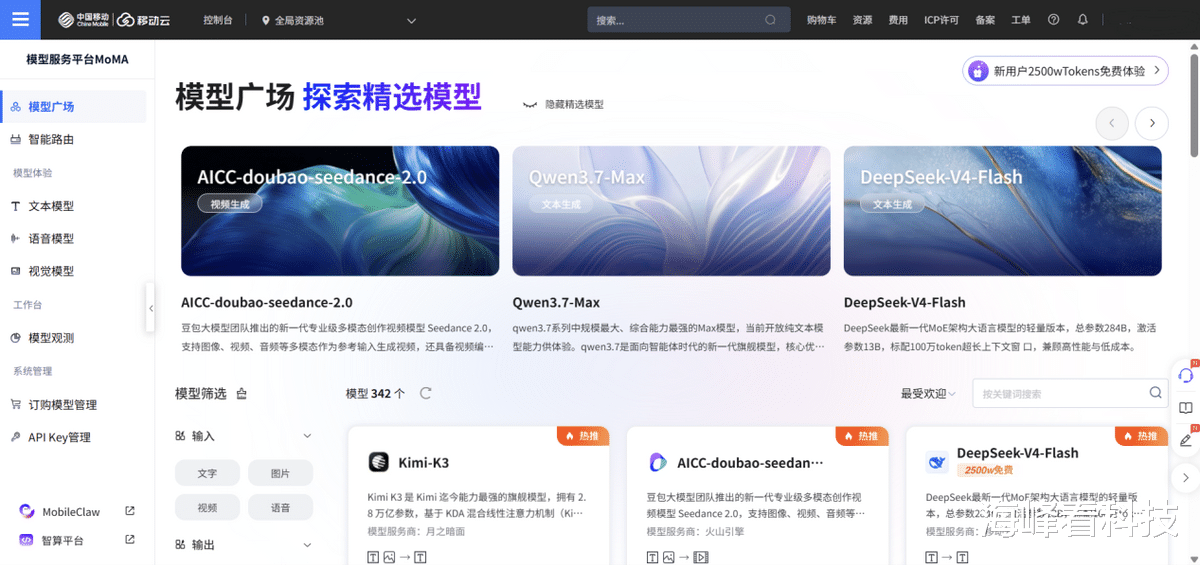Open the feedback edit icon on right
The image size is (1200, 565).
coord(1185,440)
